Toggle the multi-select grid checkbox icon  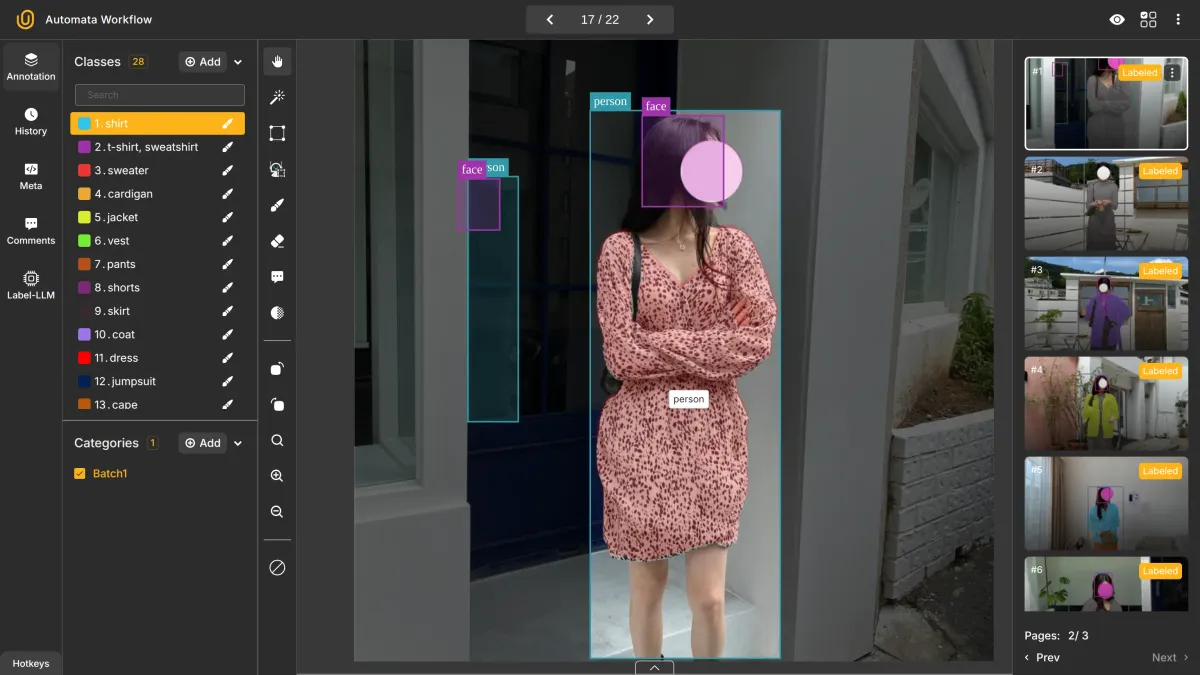pos(1148,20)
